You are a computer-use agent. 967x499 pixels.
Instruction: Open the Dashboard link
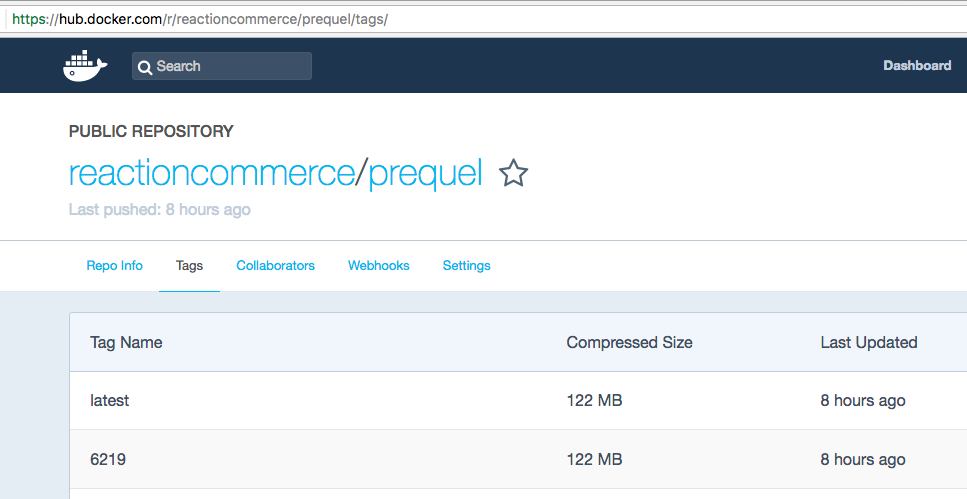[x=917, y=65]
